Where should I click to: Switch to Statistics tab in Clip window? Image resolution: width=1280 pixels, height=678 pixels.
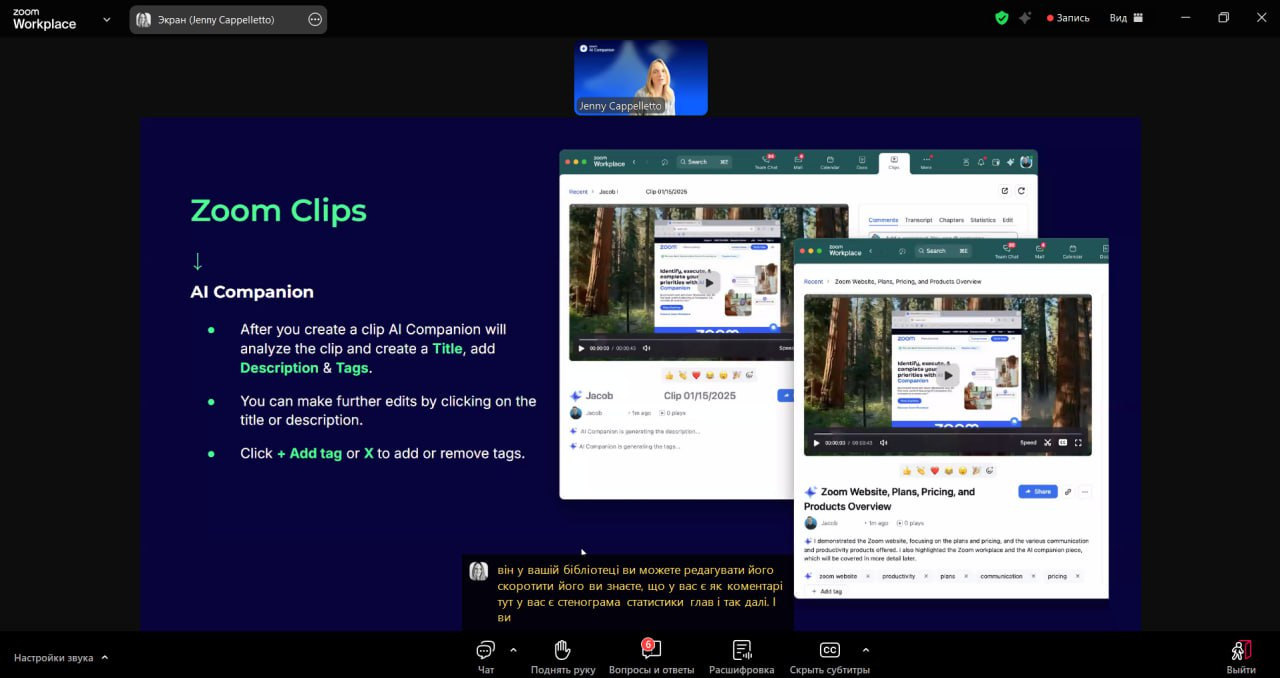click(983, 220)
